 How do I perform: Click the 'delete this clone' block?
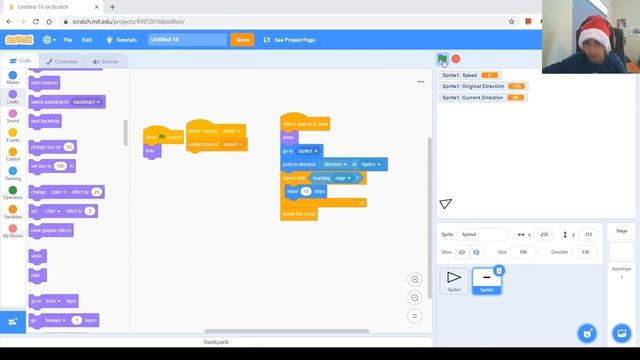(299, 214)
